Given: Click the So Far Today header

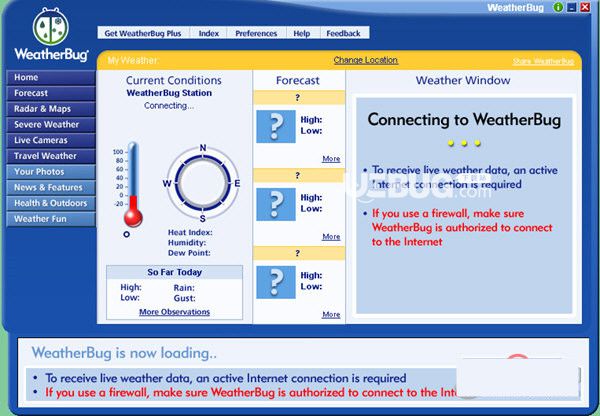Looking at the screenshot, I should tap(174, 272).
